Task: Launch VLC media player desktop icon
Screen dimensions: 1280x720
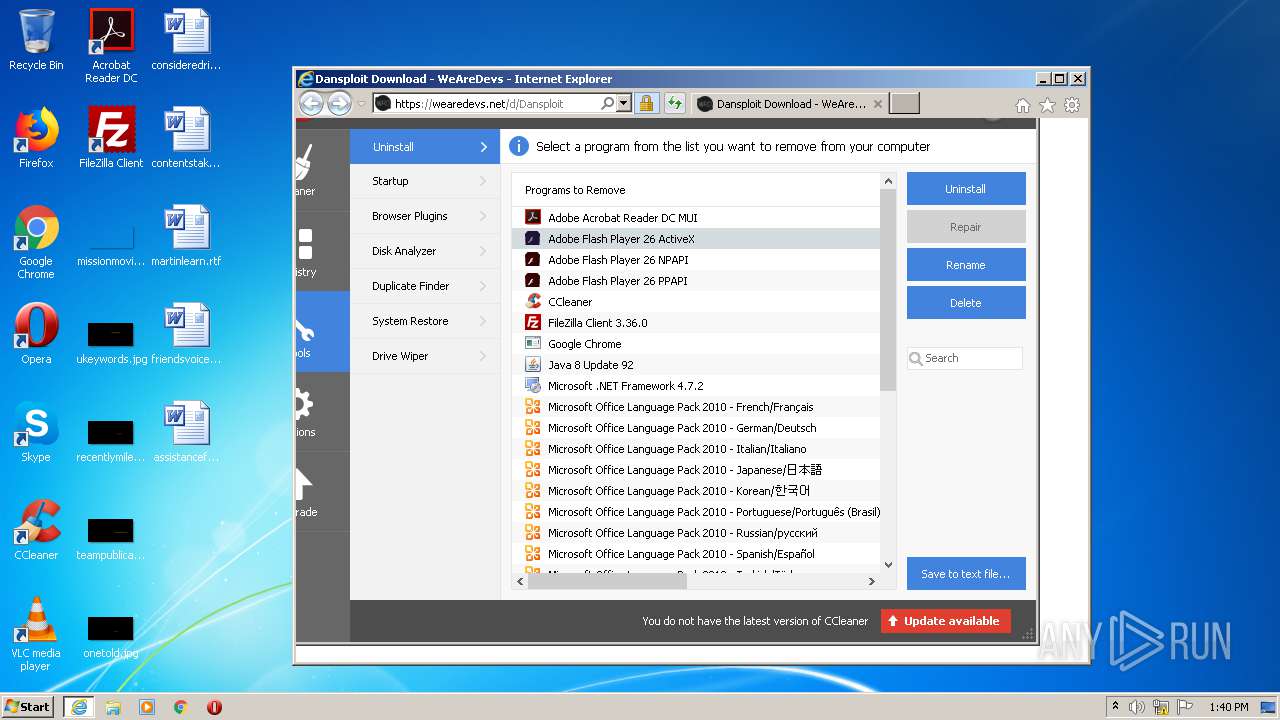Action: pyautogui.click(x=36, y=634)
